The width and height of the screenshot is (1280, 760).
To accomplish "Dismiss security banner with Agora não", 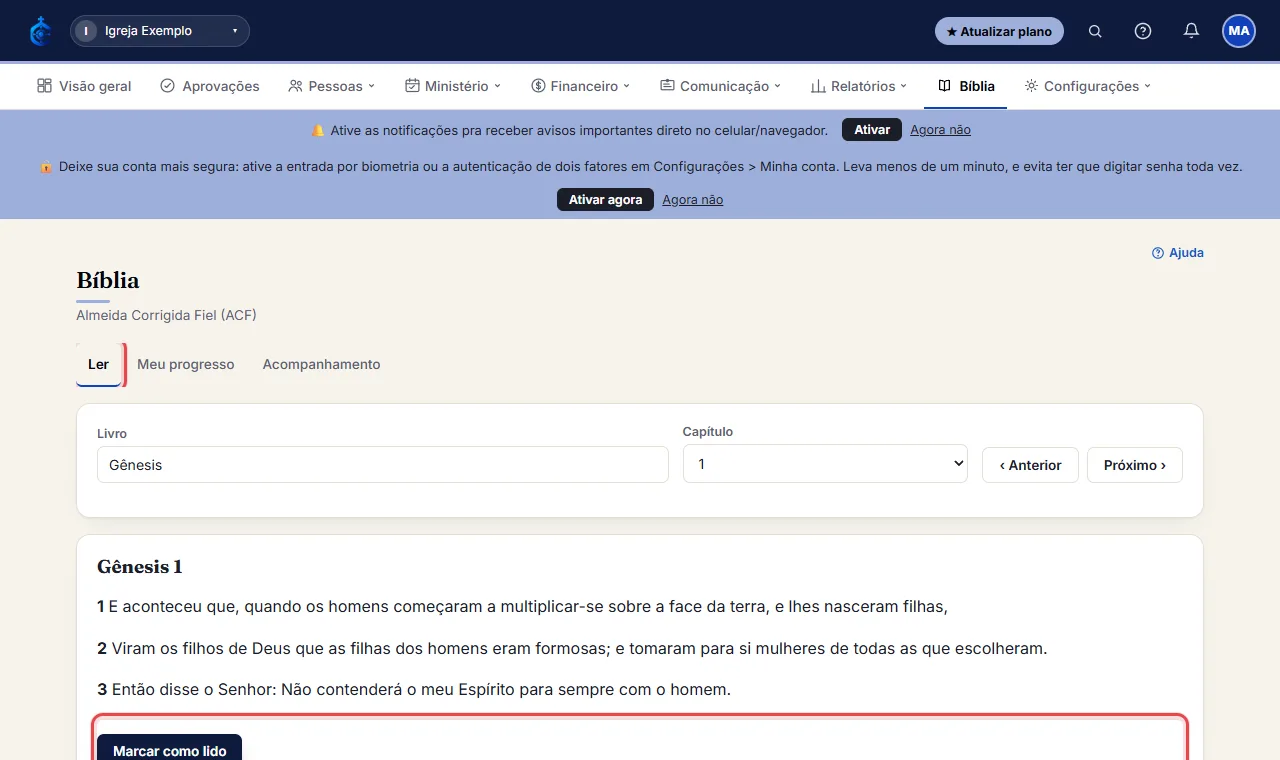I will (x=692, y=200).
